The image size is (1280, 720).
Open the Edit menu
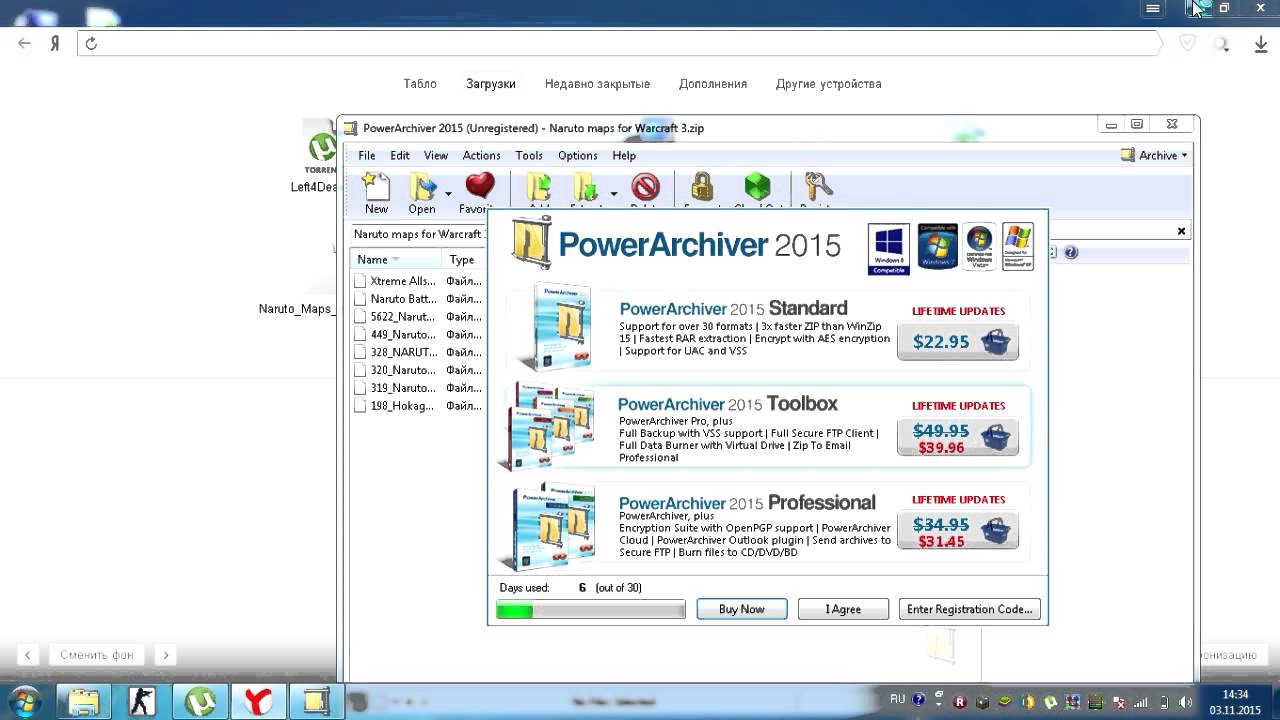[x=400, y=156]
